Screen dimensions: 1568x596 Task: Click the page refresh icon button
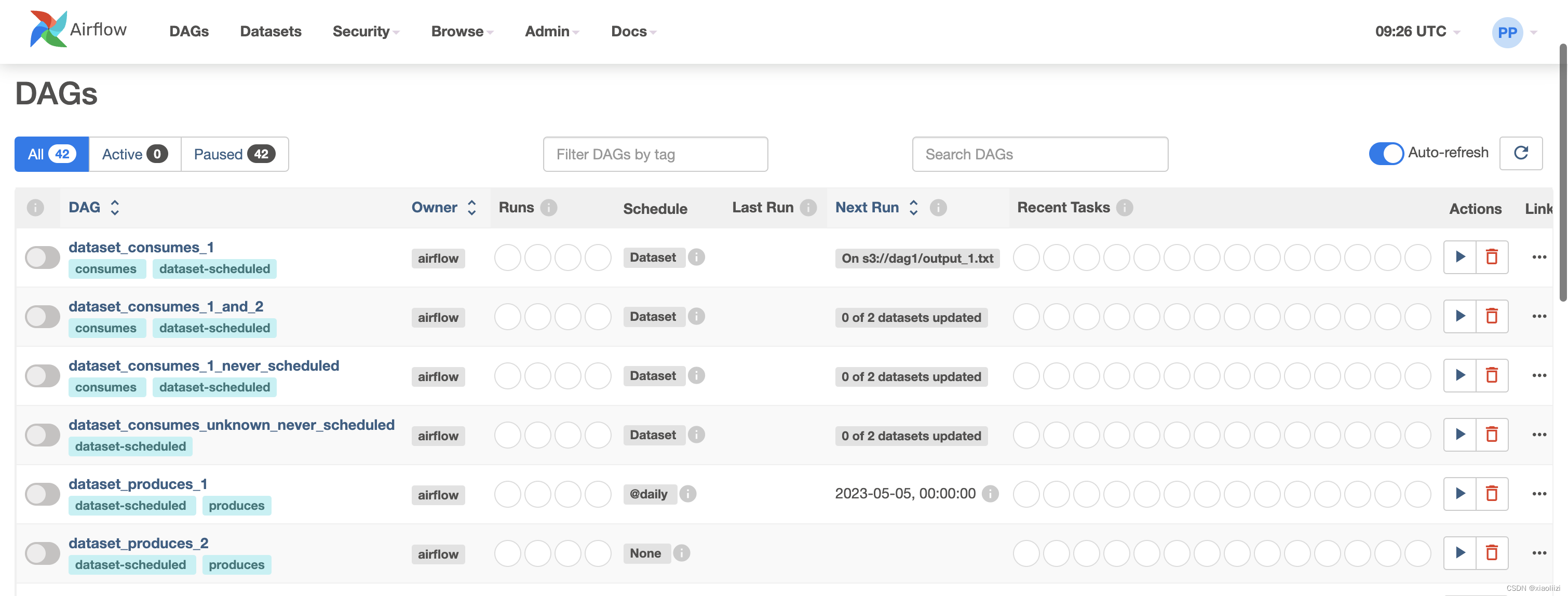pos(1521,154)
